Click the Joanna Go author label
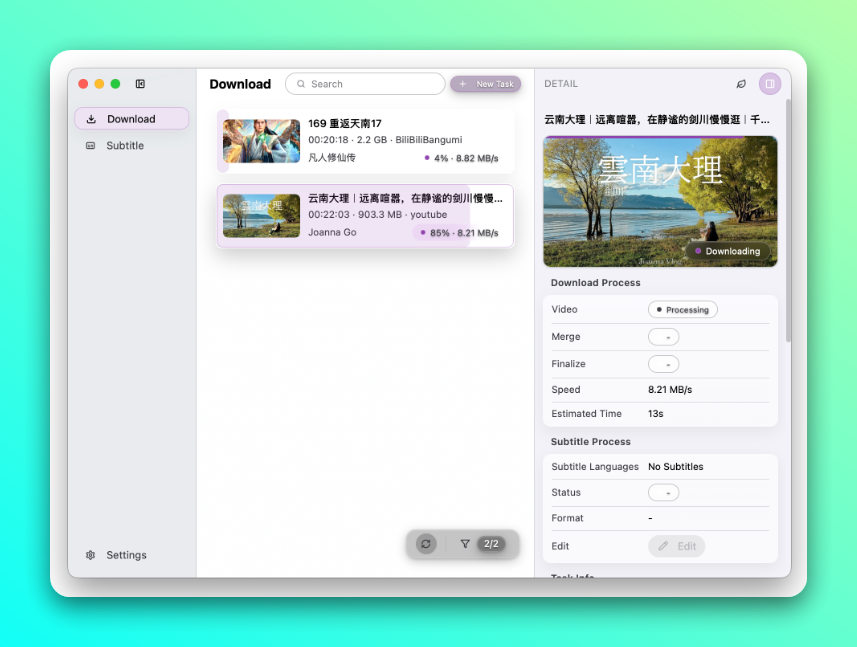857x647 pixels. [332, 232]
